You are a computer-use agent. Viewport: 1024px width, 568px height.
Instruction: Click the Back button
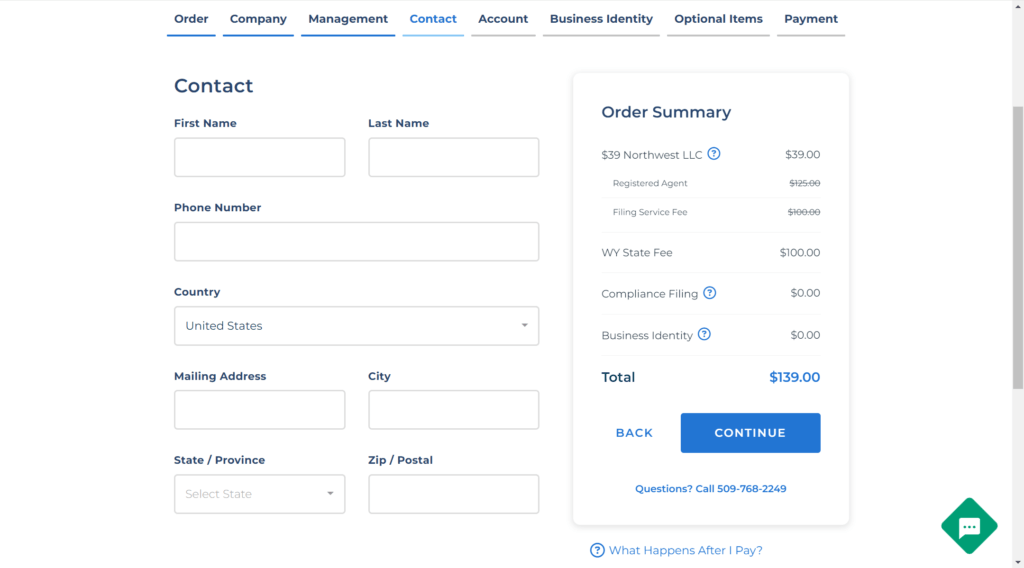pyautogui.click(x=634, y=433)
